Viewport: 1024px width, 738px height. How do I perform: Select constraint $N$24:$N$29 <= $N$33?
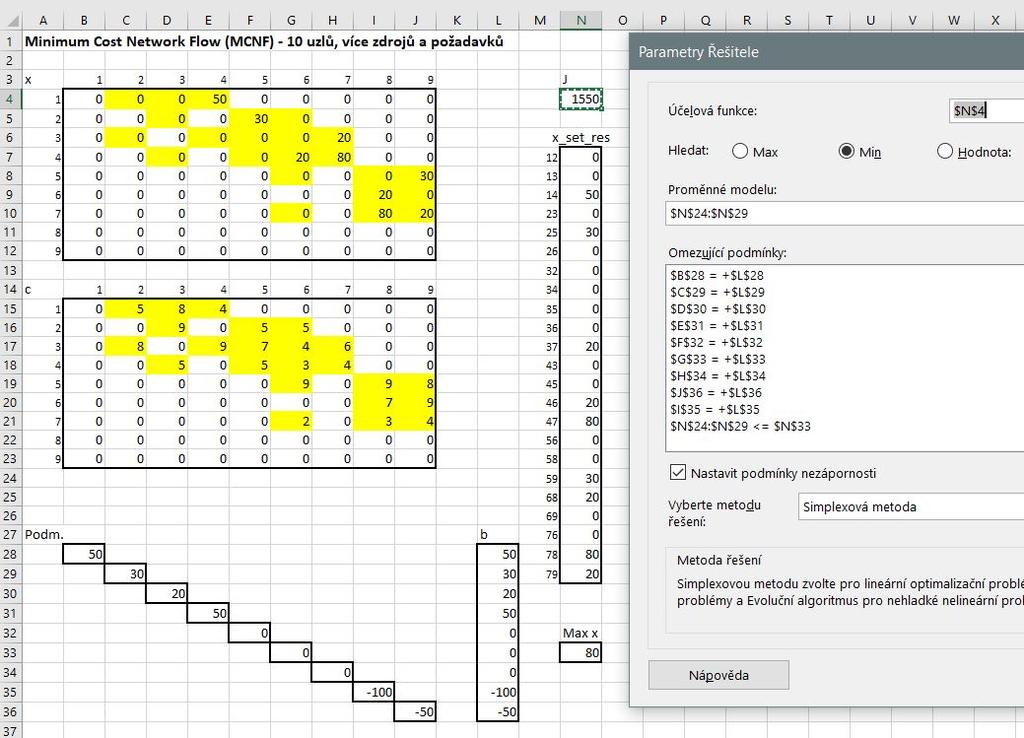point(740,426)
